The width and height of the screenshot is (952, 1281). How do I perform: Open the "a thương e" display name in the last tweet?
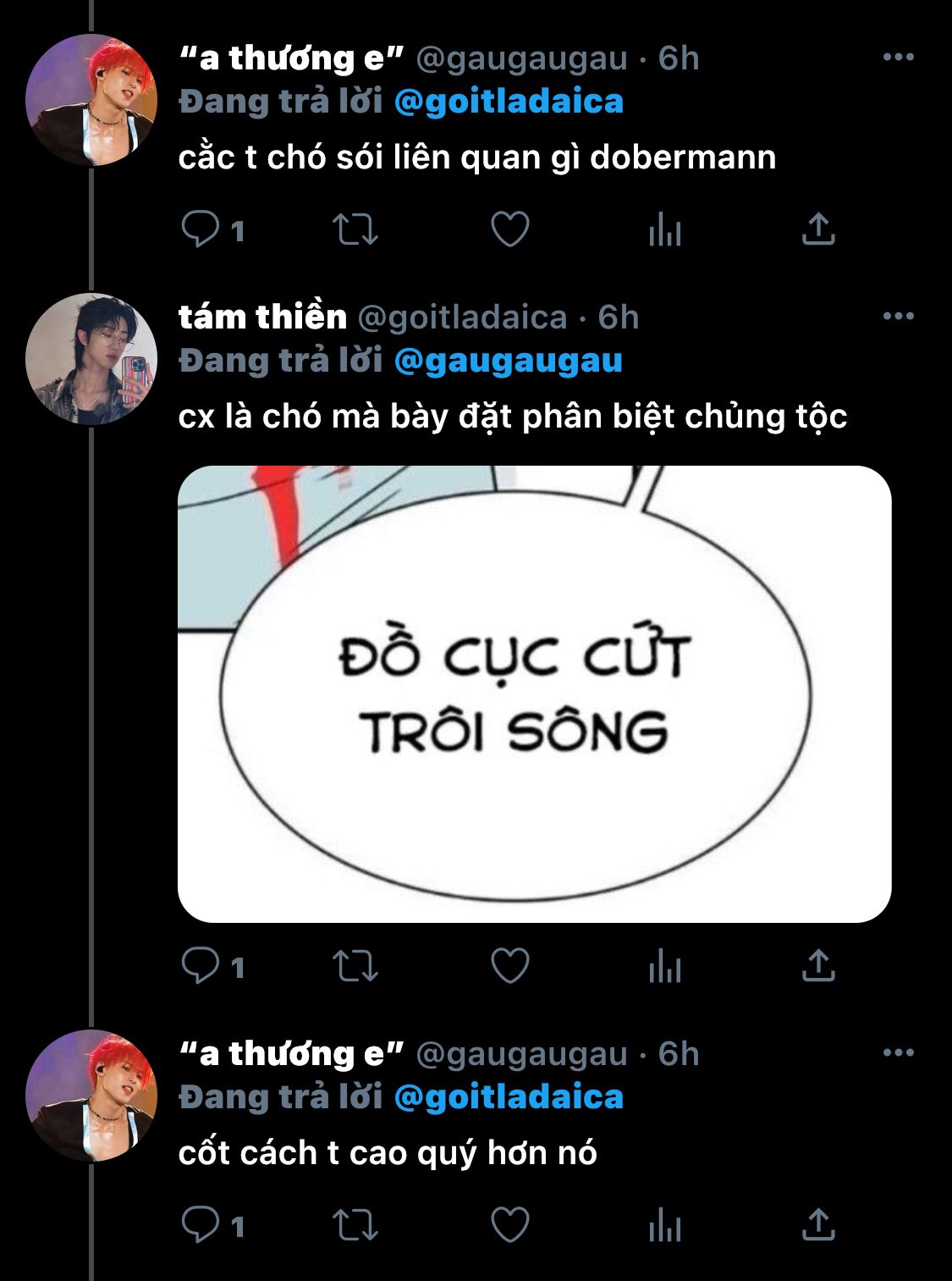coord(292,1053)
